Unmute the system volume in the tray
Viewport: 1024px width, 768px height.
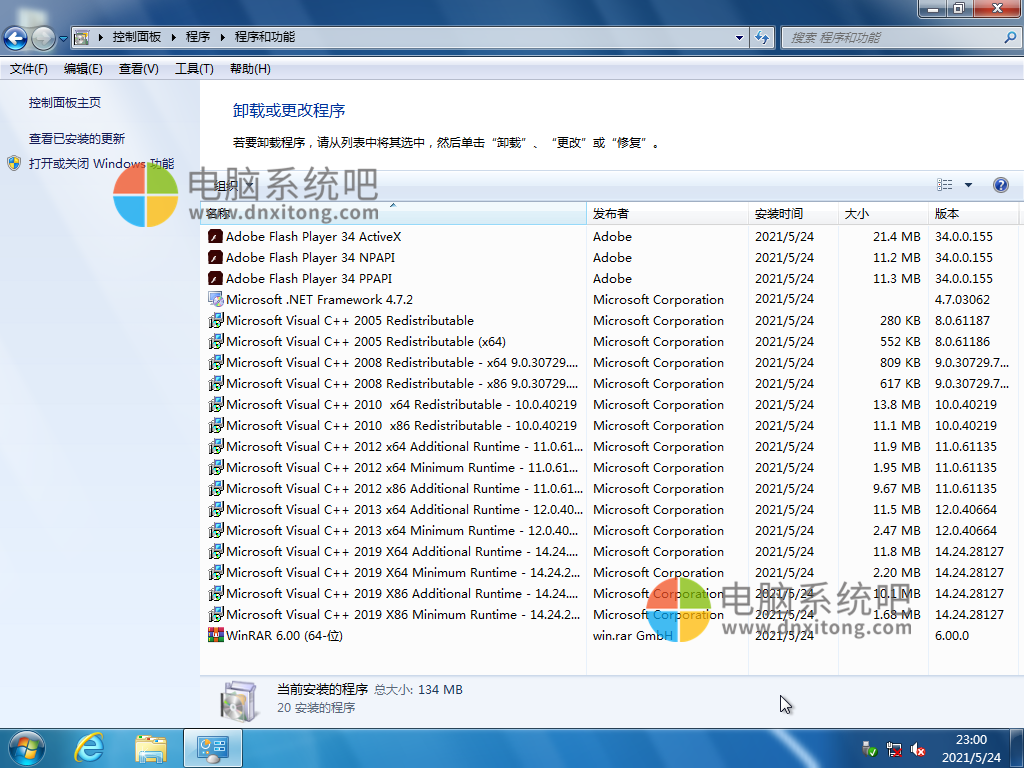(917, 748)
